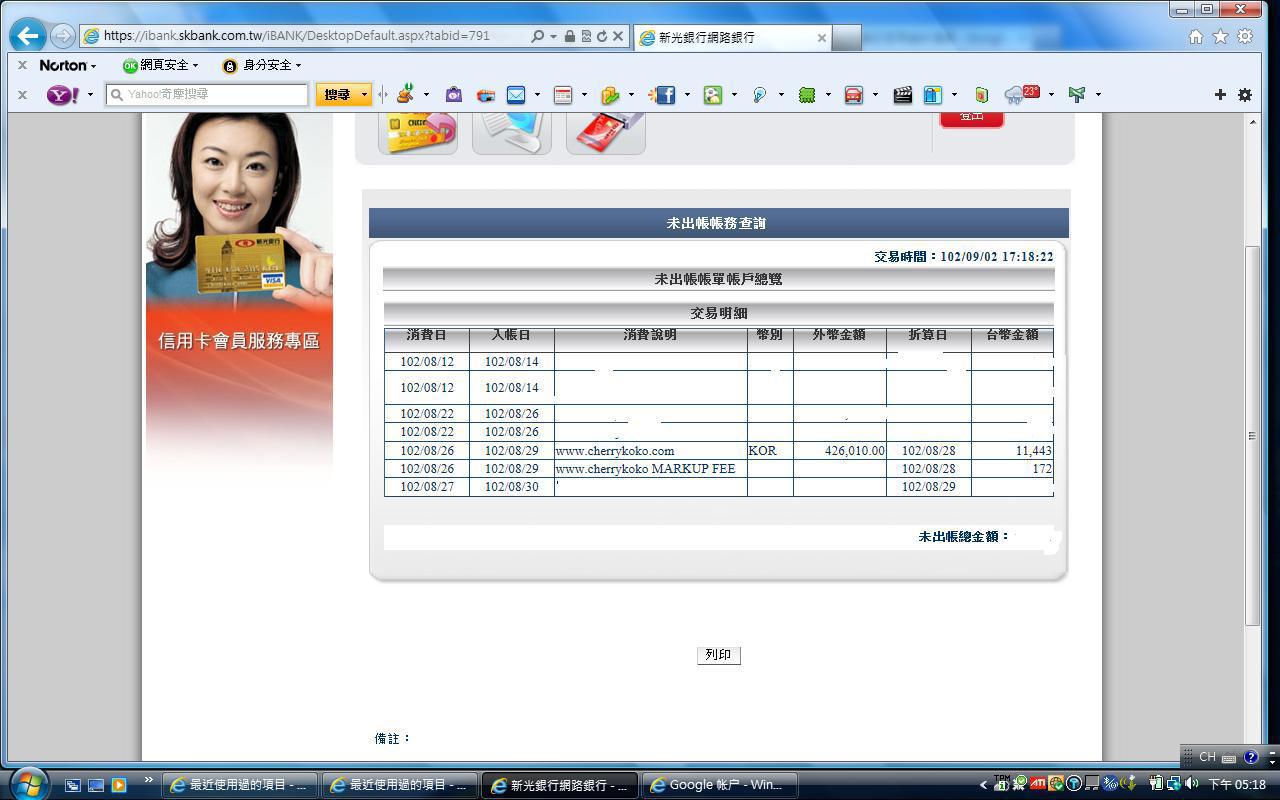
Task: Click the Yahoo! logo icon
Action: pyautogui.click(x=64, y=95)
